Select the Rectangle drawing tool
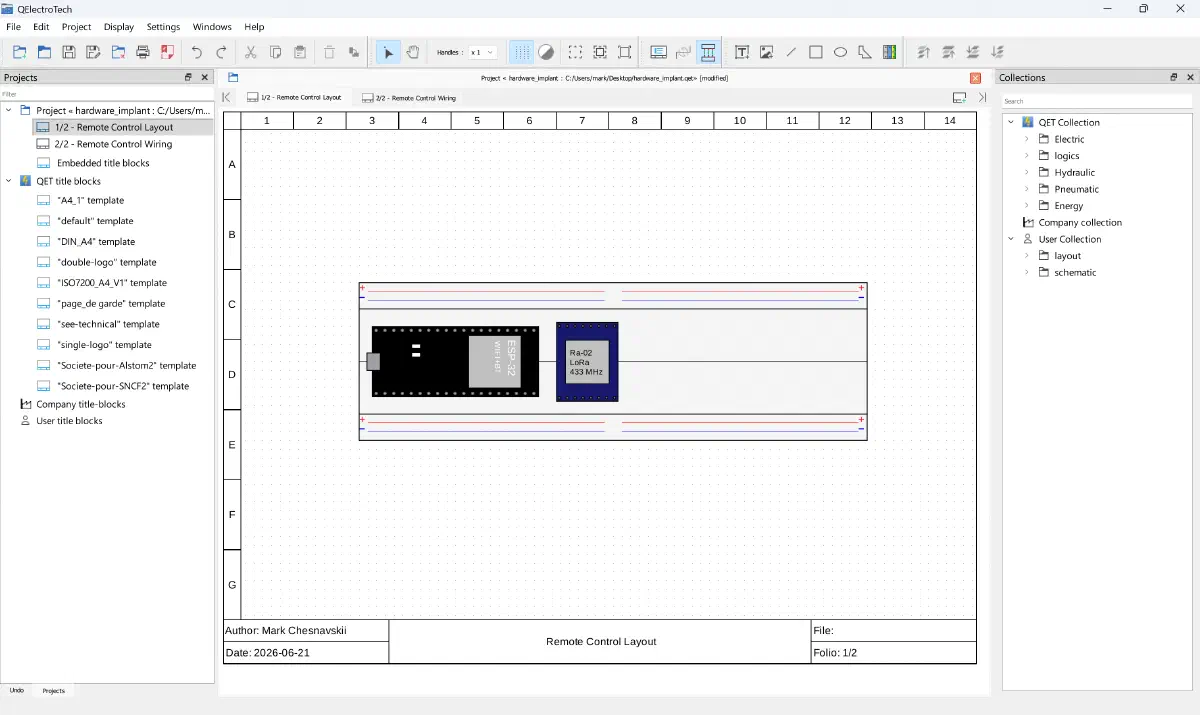Image resolution: width=1200 pixels, height=715 pixels. (816, 52)
